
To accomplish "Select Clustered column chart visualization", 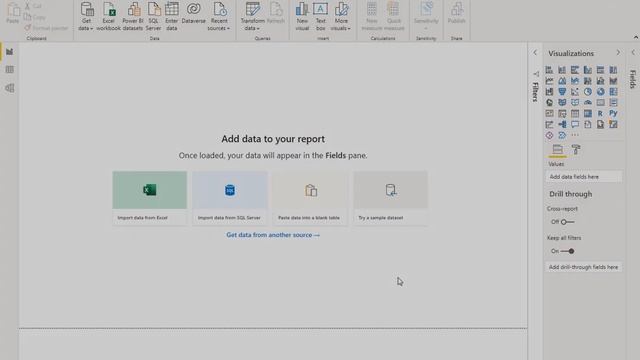I will [x=587, y=70].
